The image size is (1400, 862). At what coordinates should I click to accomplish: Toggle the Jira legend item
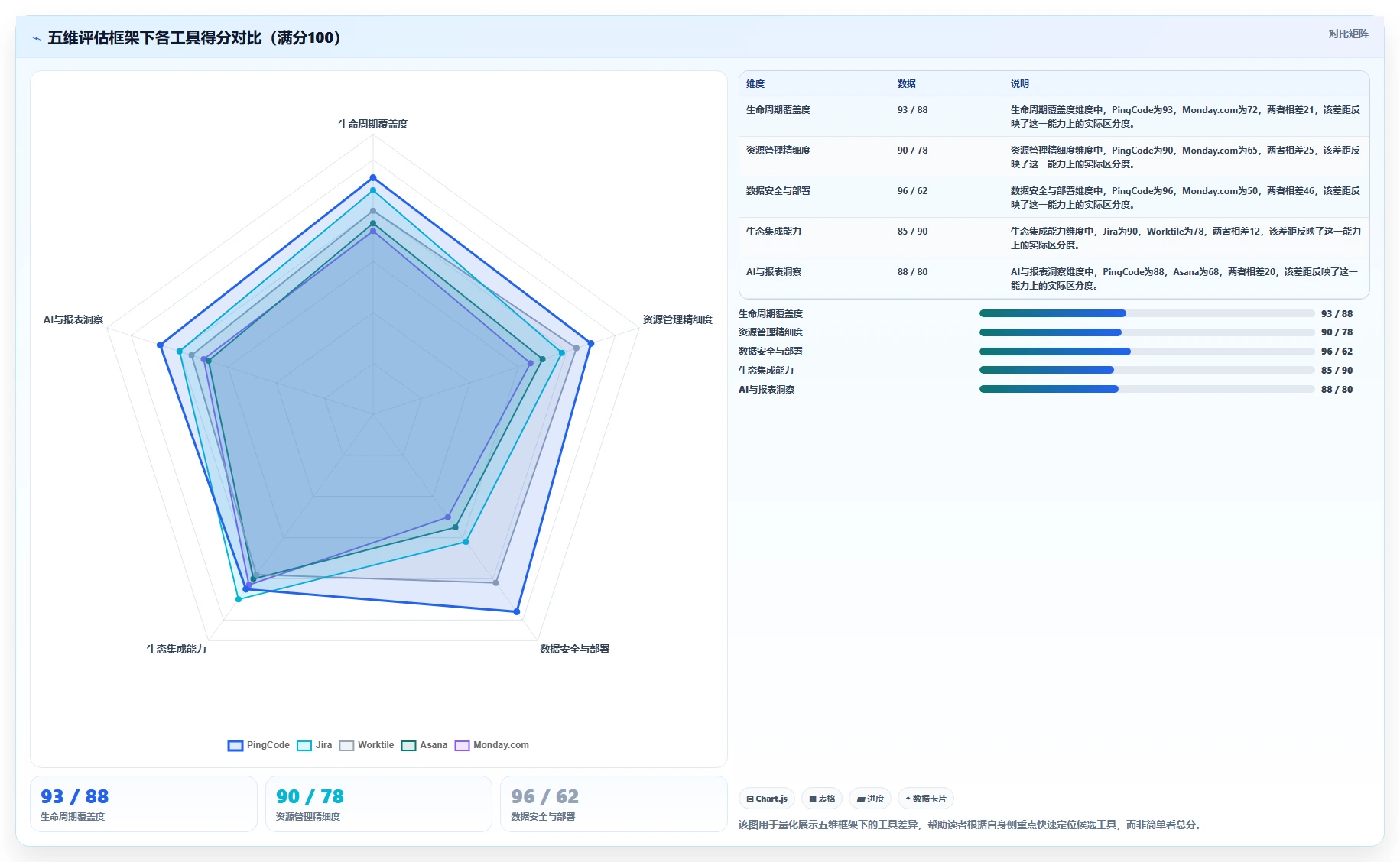314,745
